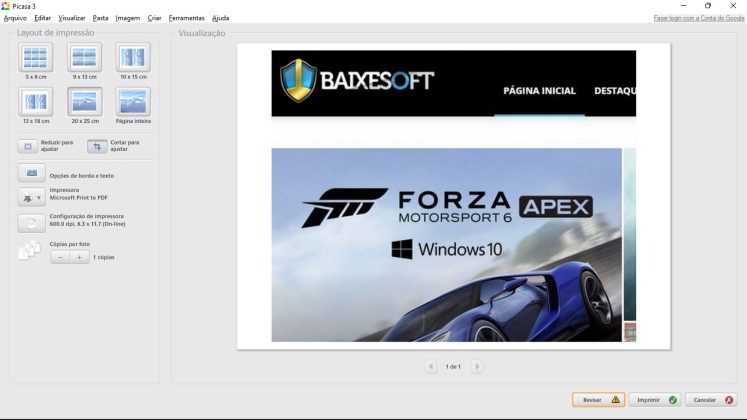Increase copies with the plus button
Image resolution: width=747 pixels, height=420 pixels.
(80, 257)
